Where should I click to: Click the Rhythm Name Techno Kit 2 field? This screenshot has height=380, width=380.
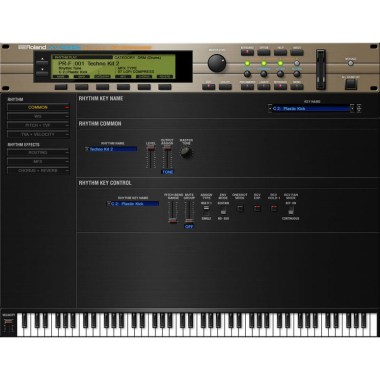tap(111, 149)
